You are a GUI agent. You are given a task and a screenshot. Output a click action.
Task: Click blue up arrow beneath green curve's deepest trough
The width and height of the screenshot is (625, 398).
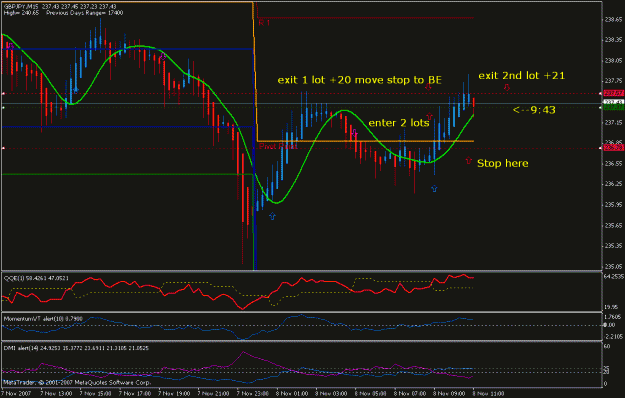(272, 216)
